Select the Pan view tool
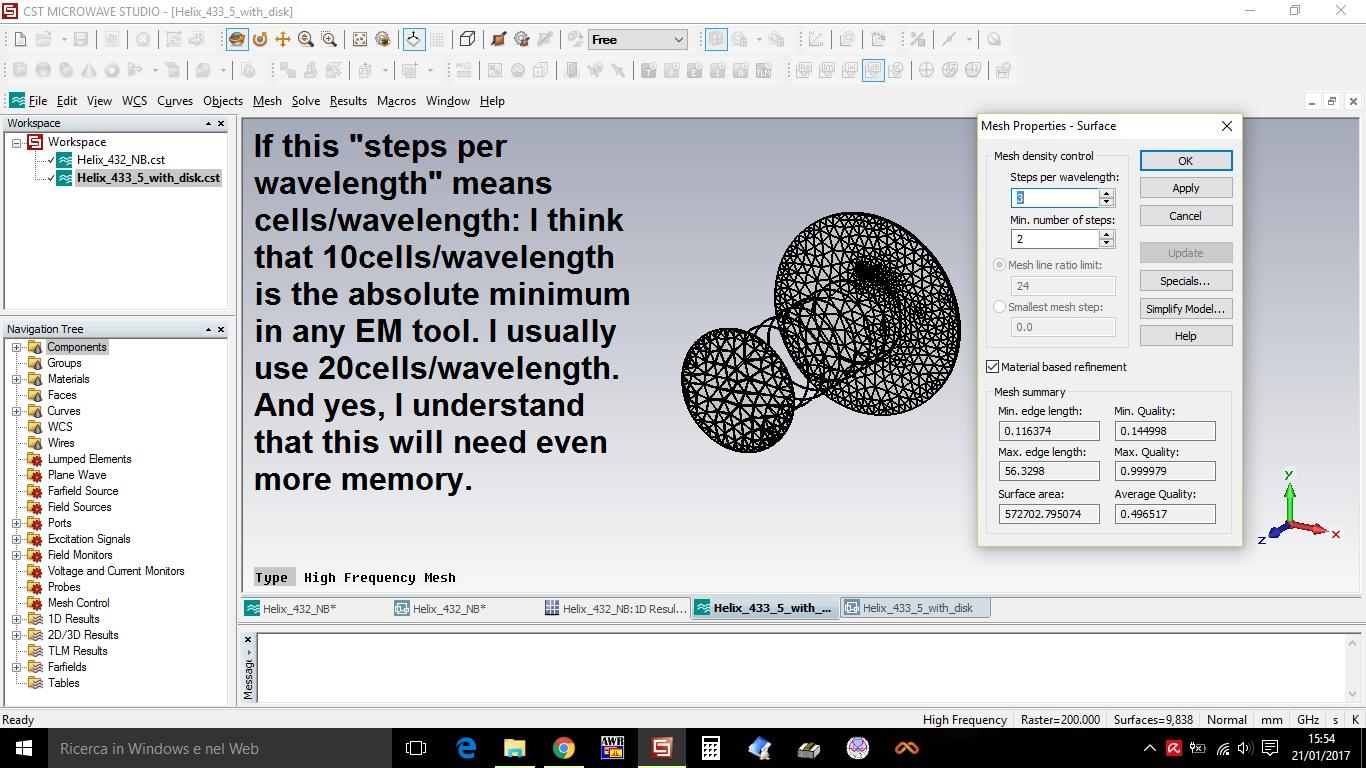 tap(283, 40)
